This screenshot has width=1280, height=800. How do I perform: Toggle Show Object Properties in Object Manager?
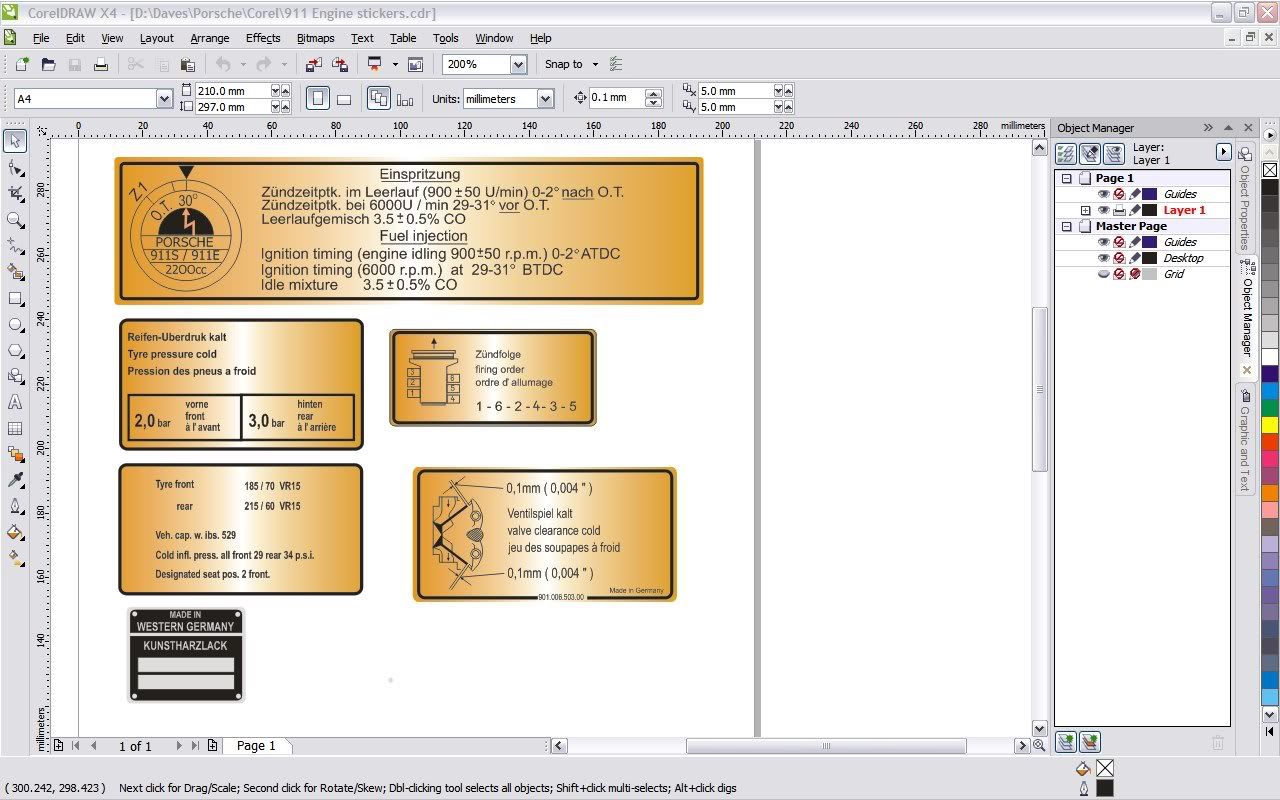[x=1066, y=153]
